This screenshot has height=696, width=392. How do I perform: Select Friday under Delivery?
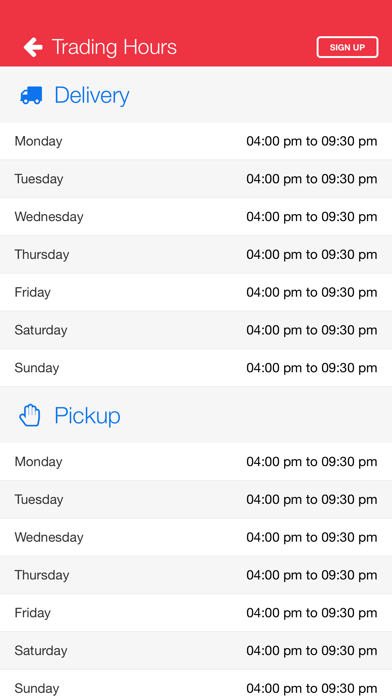coord(32,292)
